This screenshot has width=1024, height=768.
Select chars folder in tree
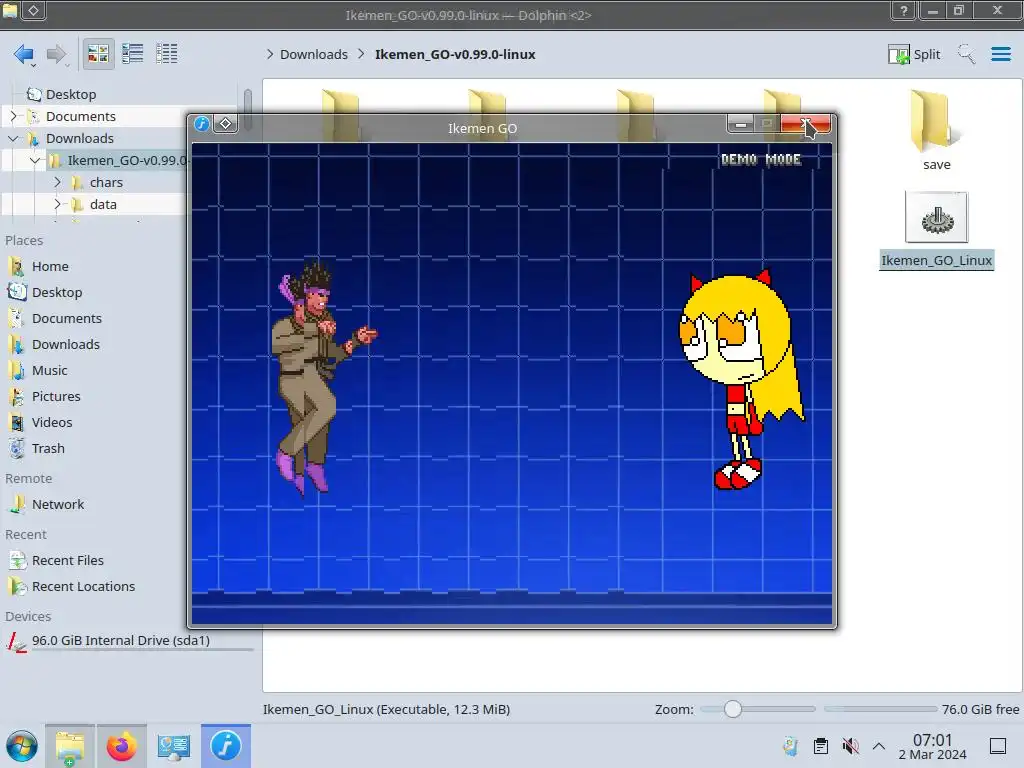[106, 182]
